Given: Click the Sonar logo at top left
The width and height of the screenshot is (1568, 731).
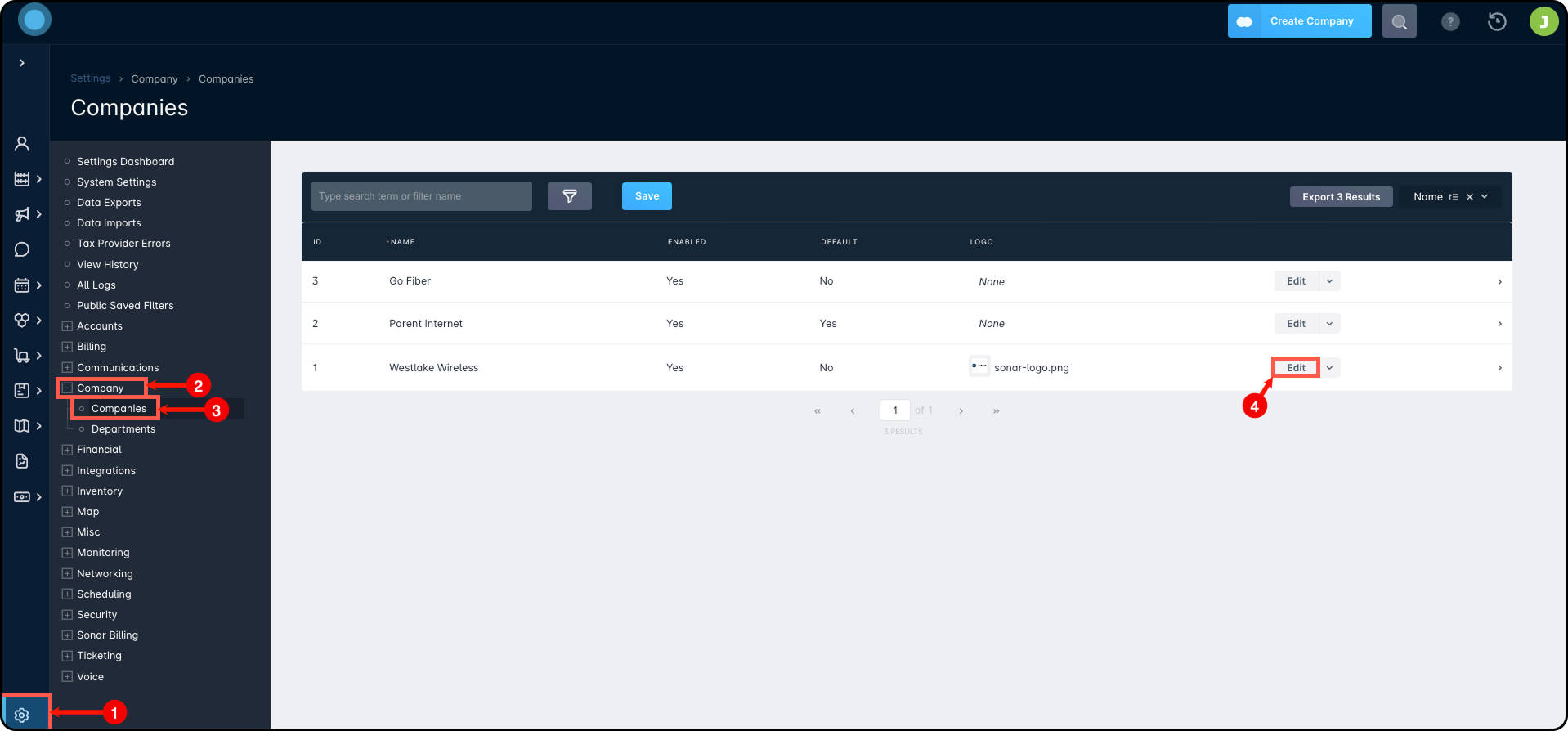Looking at the screenshot, I should 34,20.
